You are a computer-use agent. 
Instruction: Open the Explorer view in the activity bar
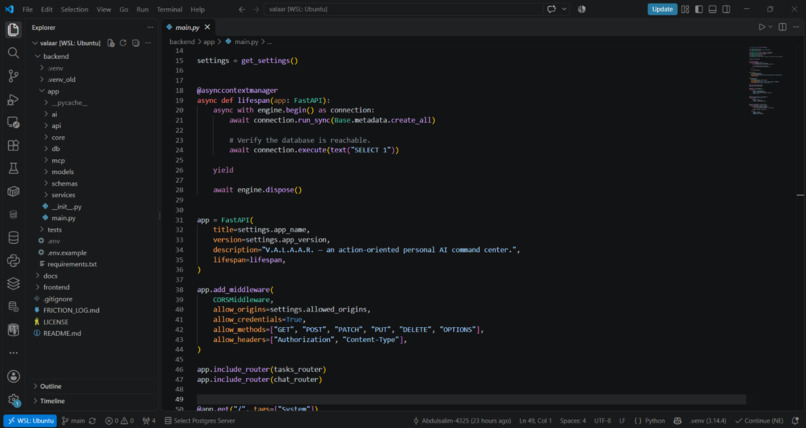pos(13,30)
